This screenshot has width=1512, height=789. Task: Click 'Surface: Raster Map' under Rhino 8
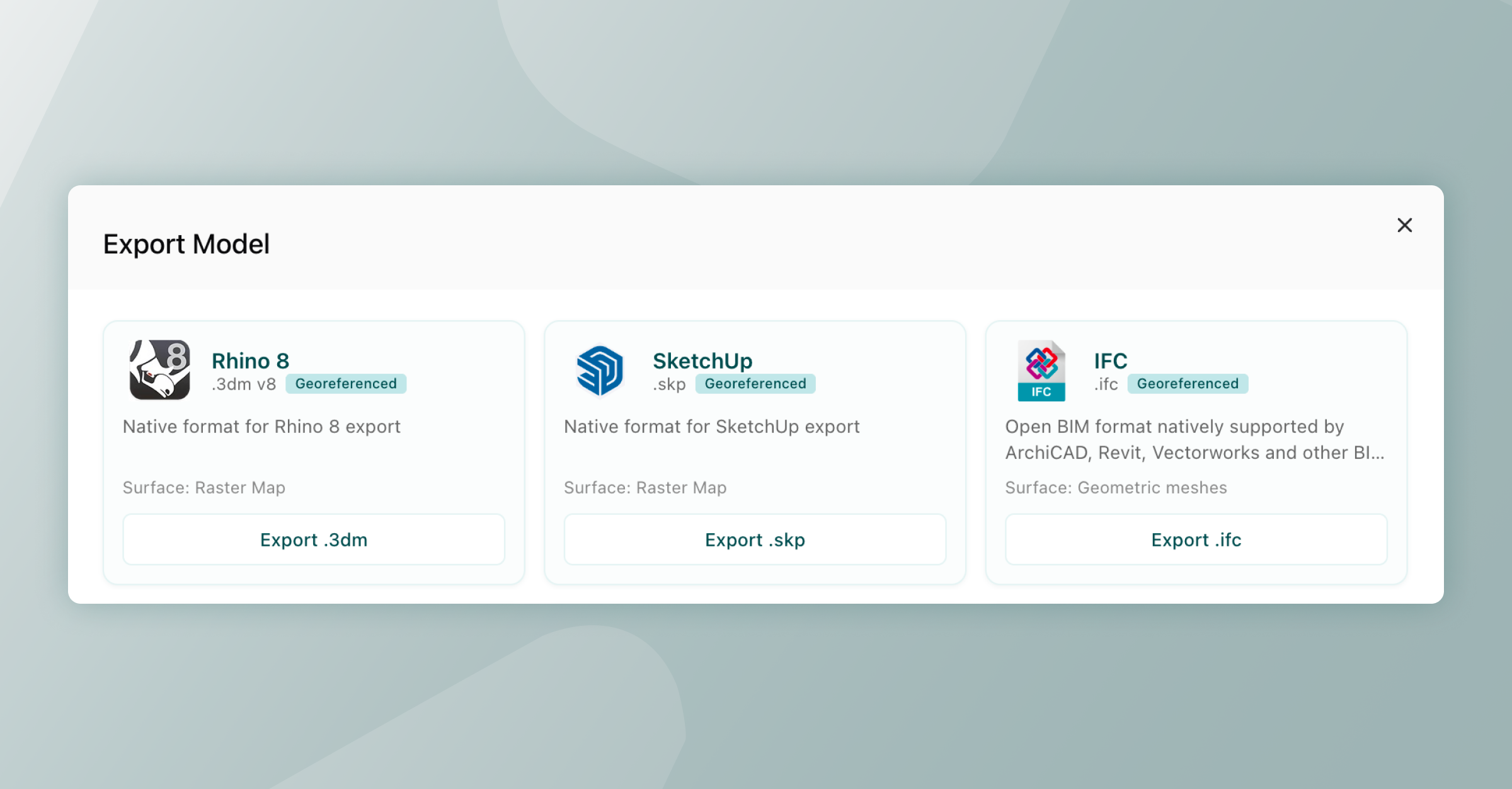click(x=204, y=488)
